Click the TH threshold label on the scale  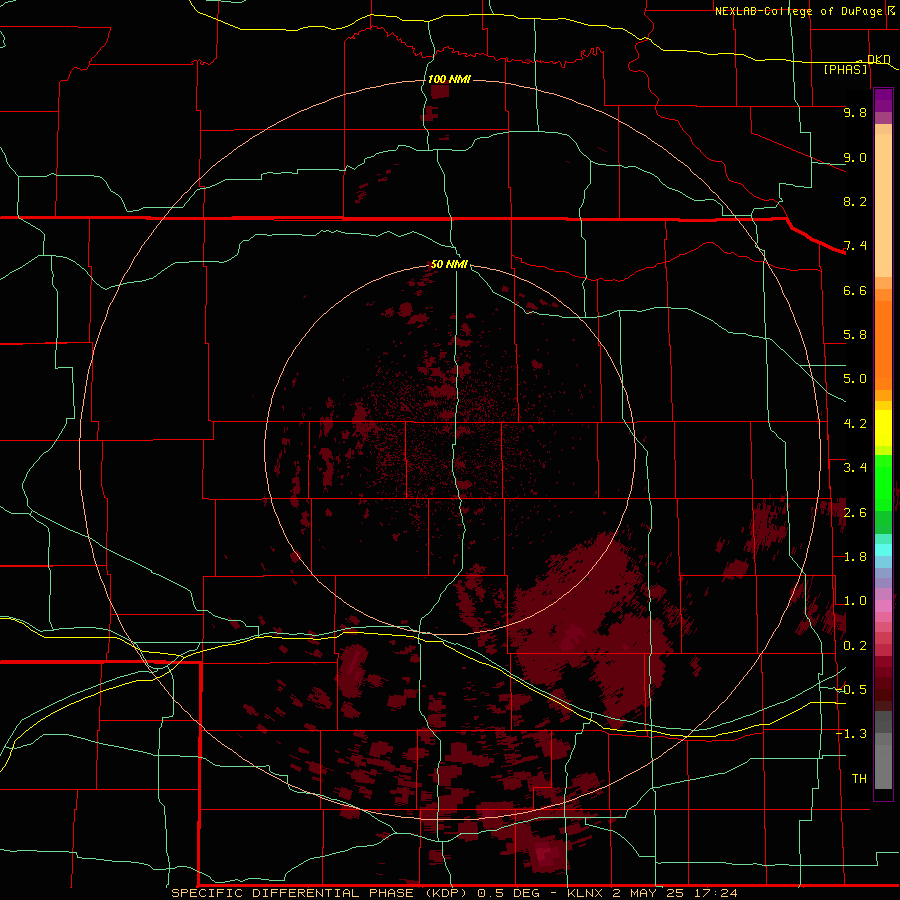[859, 779]
